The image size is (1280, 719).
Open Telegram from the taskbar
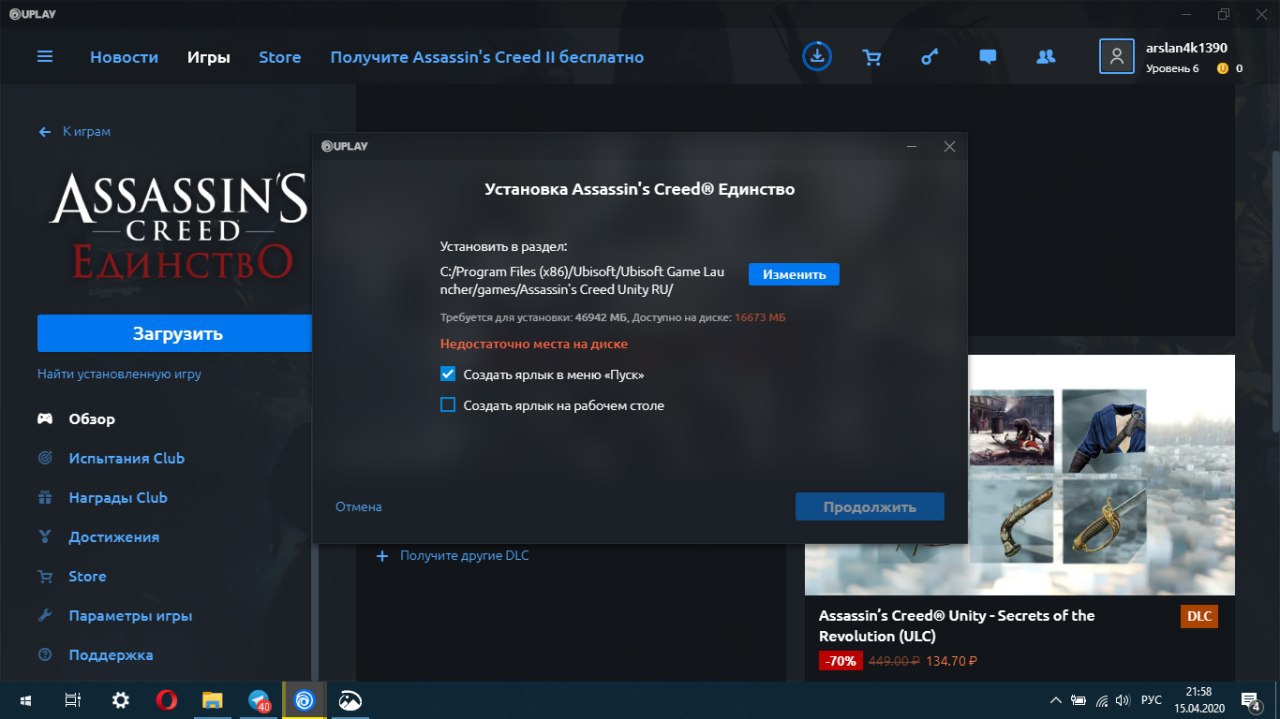[x=259, y=700]
